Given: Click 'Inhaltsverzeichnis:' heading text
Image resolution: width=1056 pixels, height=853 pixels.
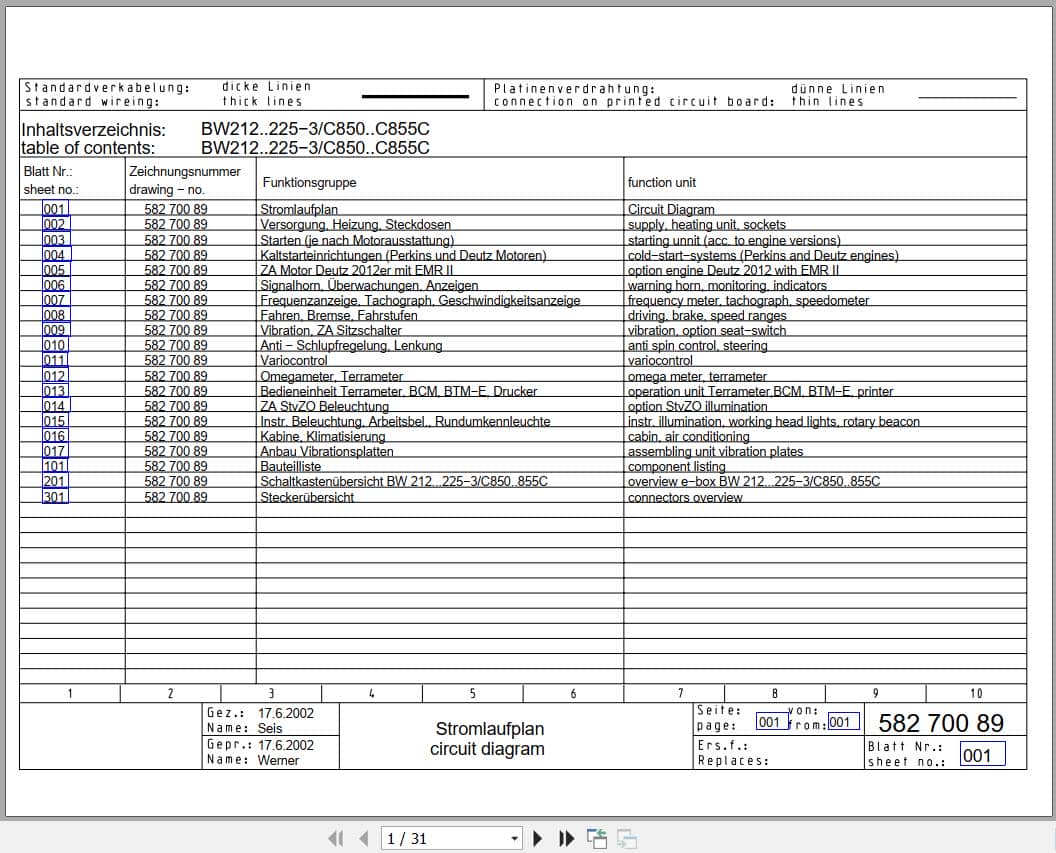Looking at the screenshot, I should [x=94, y=130].
